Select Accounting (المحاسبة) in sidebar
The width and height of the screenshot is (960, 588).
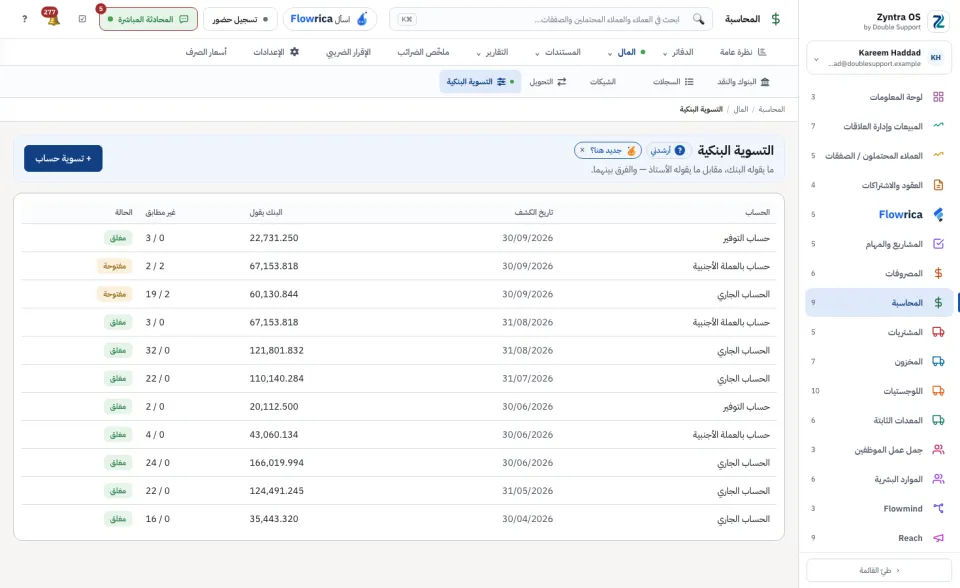click(879, 303)
